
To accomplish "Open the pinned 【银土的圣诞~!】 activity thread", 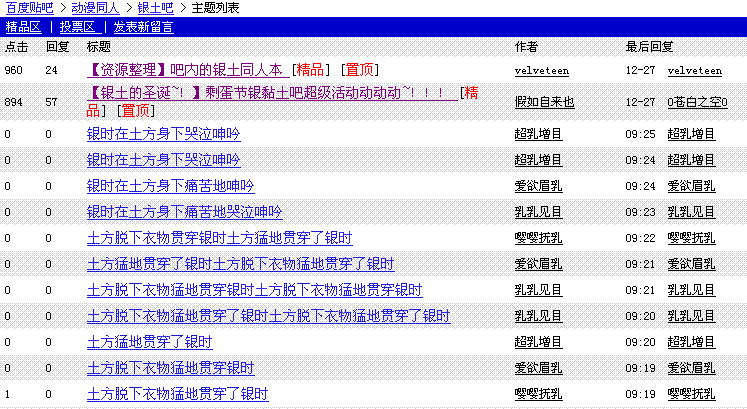I will (x=272, y=93).
